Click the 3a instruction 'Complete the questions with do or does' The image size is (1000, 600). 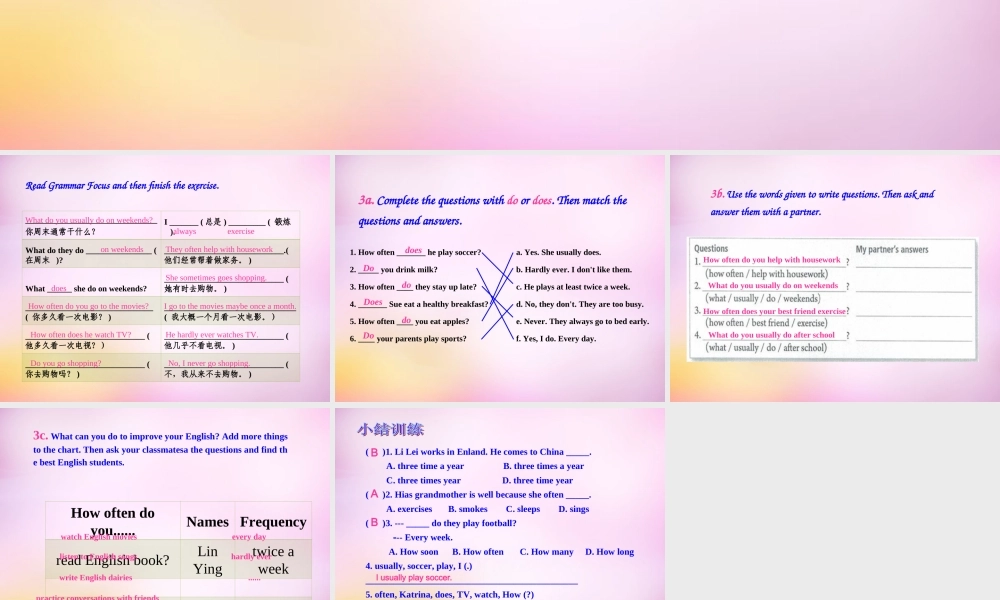click(492, 210)
